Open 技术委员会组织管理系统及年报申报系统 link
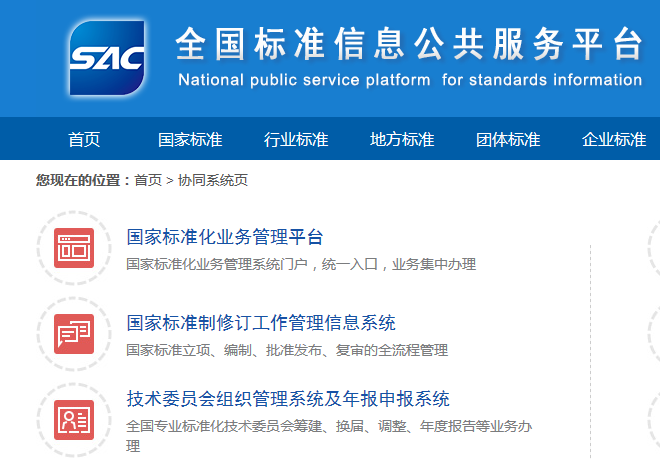660x459 pixels. click(288, 399)
